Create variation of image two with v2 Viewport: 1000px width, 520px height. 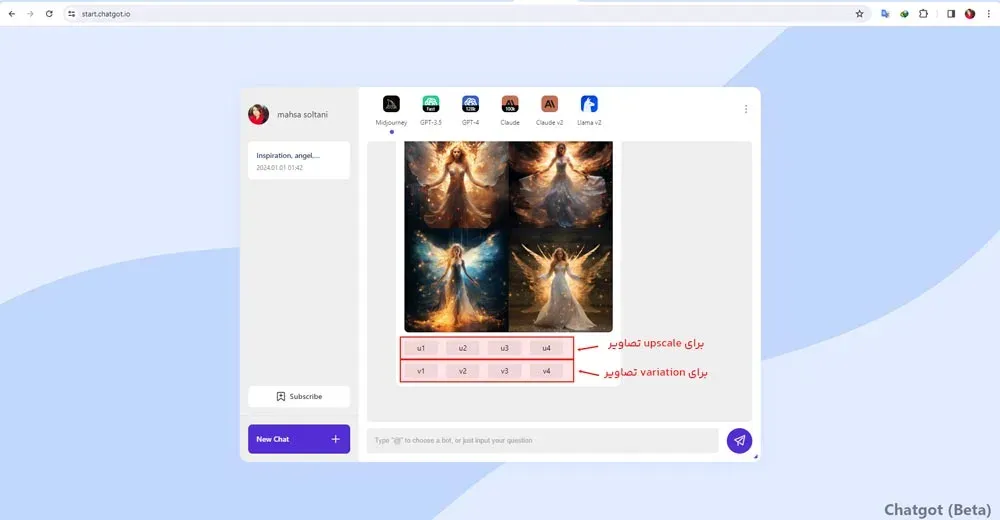coord(462,371)
